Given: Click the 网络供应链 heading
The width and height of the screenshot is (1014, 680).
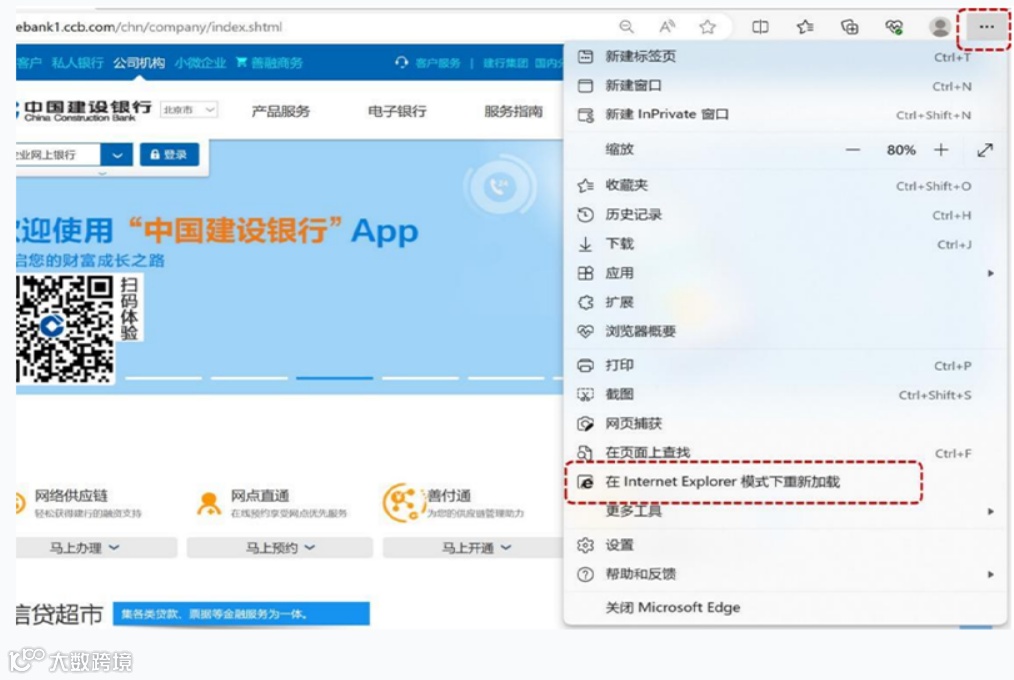Looking at the screenshot, I should (71, 496).
